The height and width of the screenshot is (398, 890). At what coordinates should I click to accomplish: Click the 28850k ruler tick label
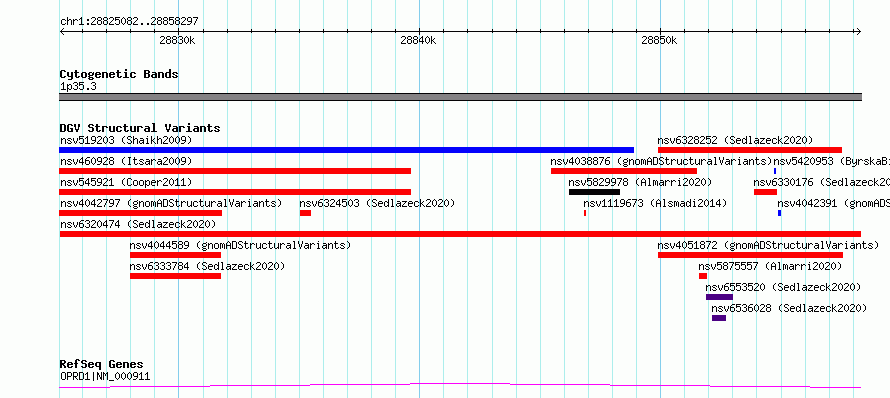click(x=659, y=41)
